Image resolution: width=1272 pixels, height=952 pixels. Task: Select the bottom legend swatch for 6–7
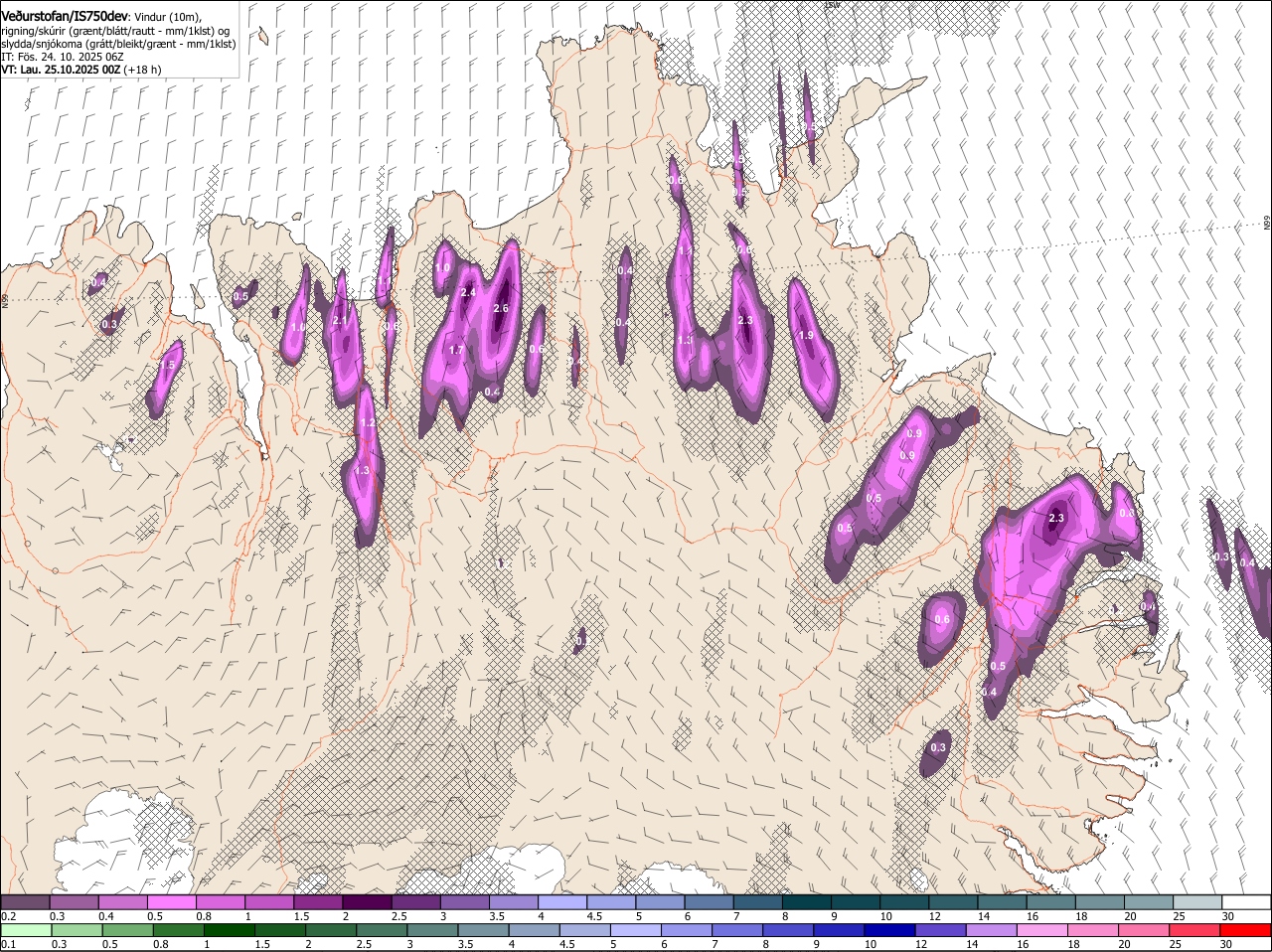click(x=687, y=930)
